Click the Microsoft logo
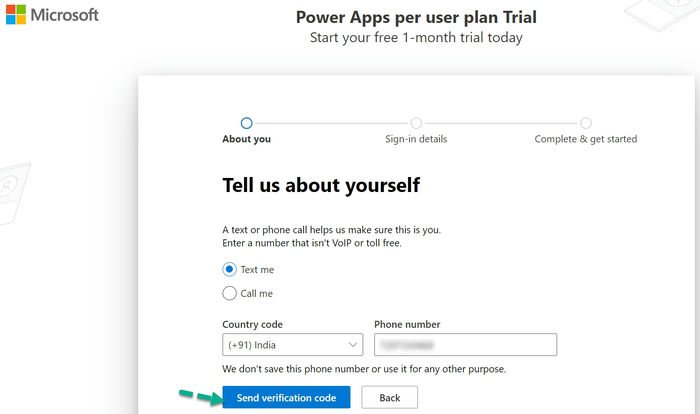This screenshot has height=414, width=700. (52, 15)
